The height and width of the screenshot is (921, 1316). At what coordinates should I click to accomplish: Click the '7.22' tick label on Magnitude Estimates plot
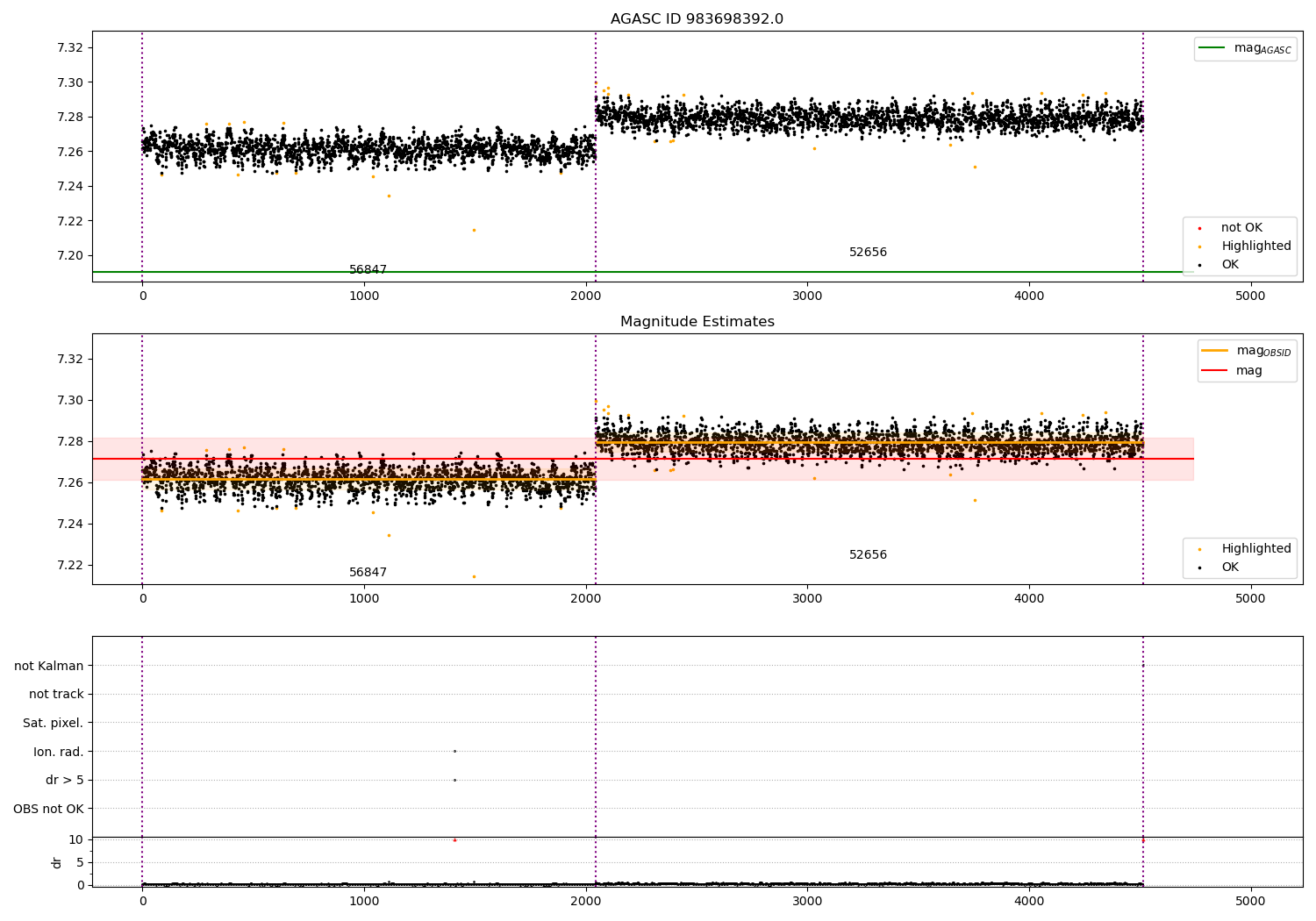[x=70, y=566]
